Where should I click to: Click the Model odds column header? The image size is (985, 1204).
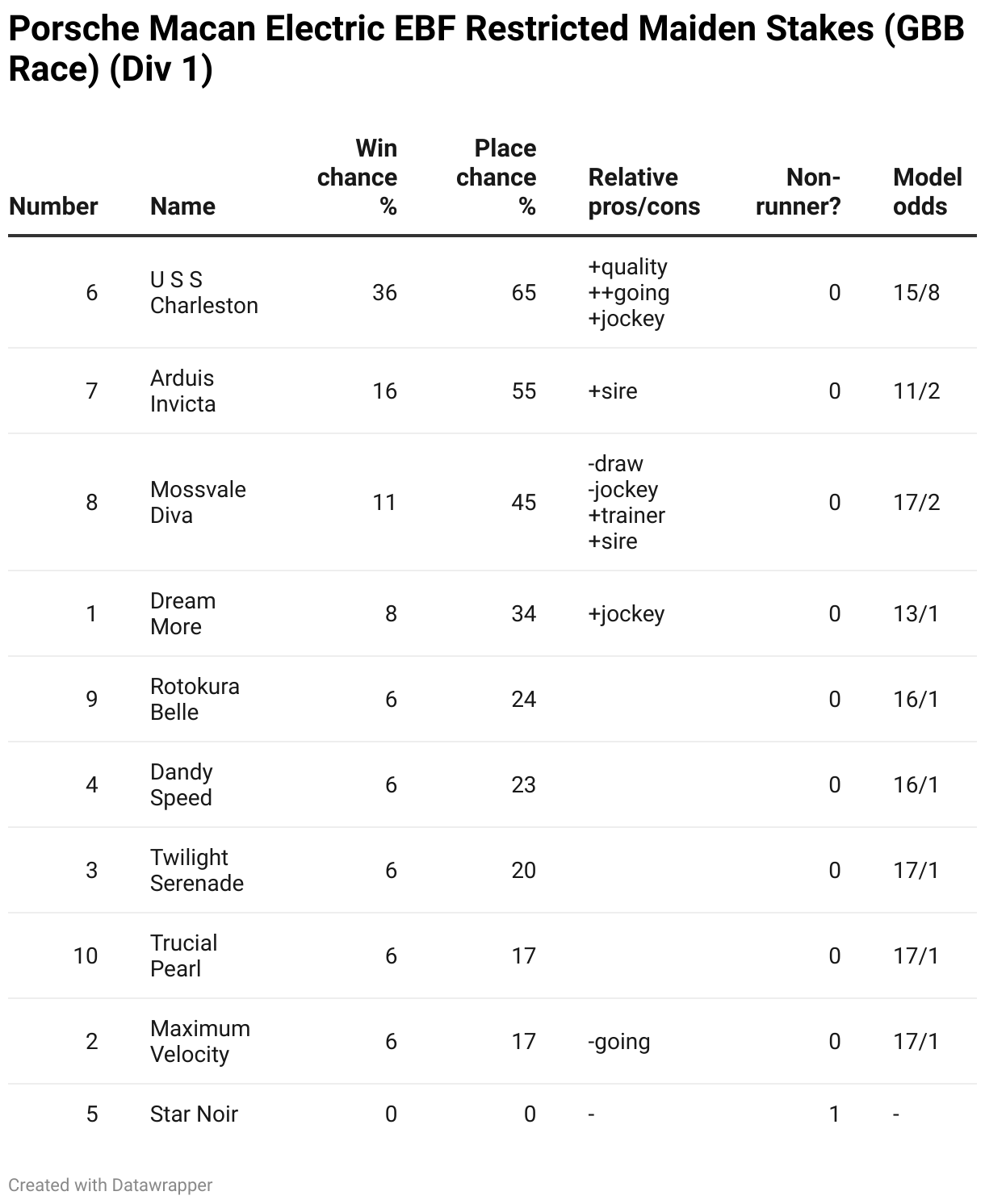tap(927, 191)
